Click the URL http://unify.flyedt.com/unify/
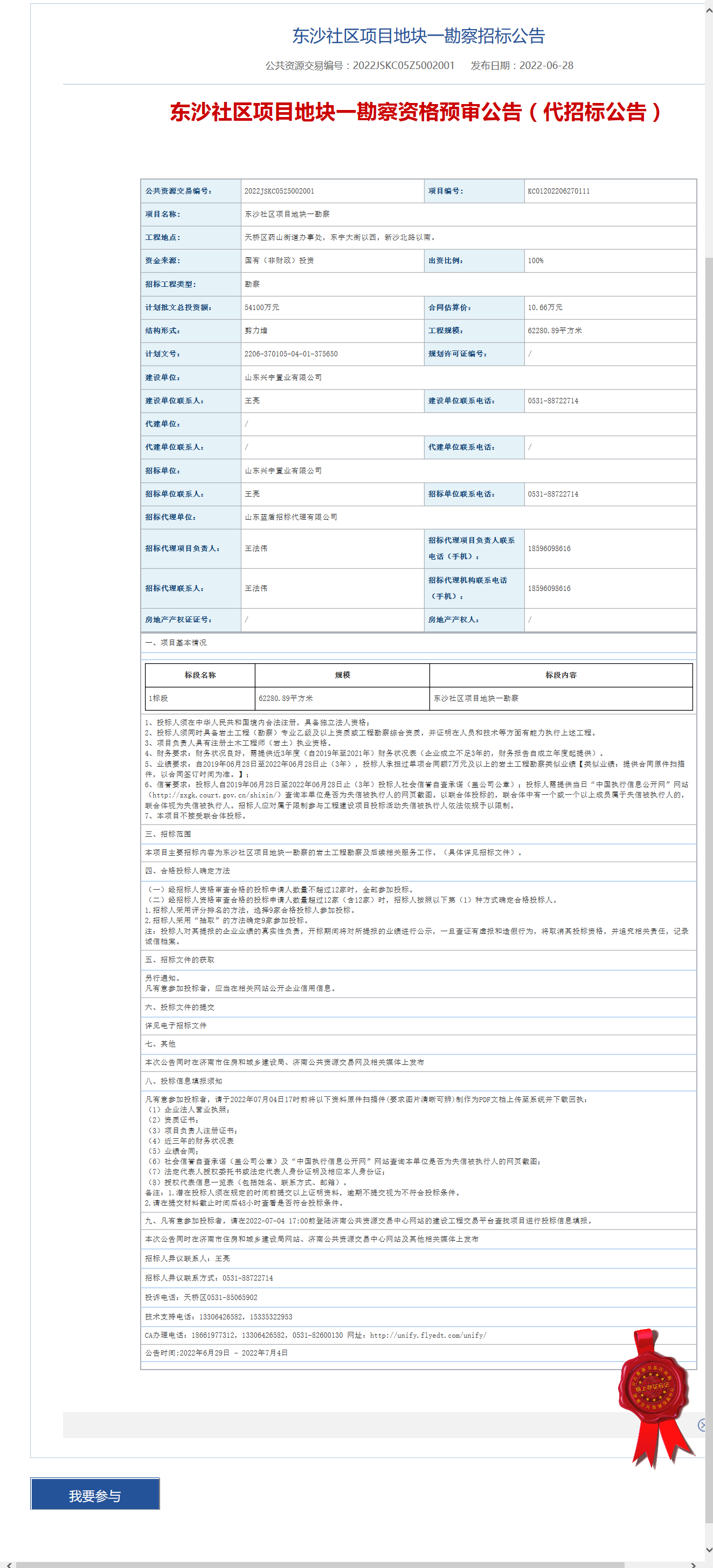Screen dimensions: 713x1568 pos(428,1336)
